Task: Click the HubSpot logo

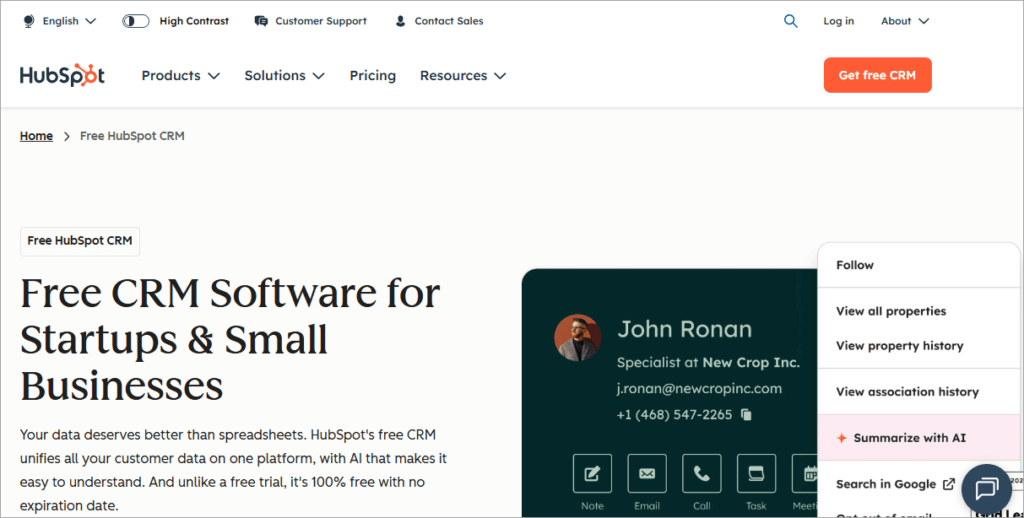Action: [x=62, y=75]
